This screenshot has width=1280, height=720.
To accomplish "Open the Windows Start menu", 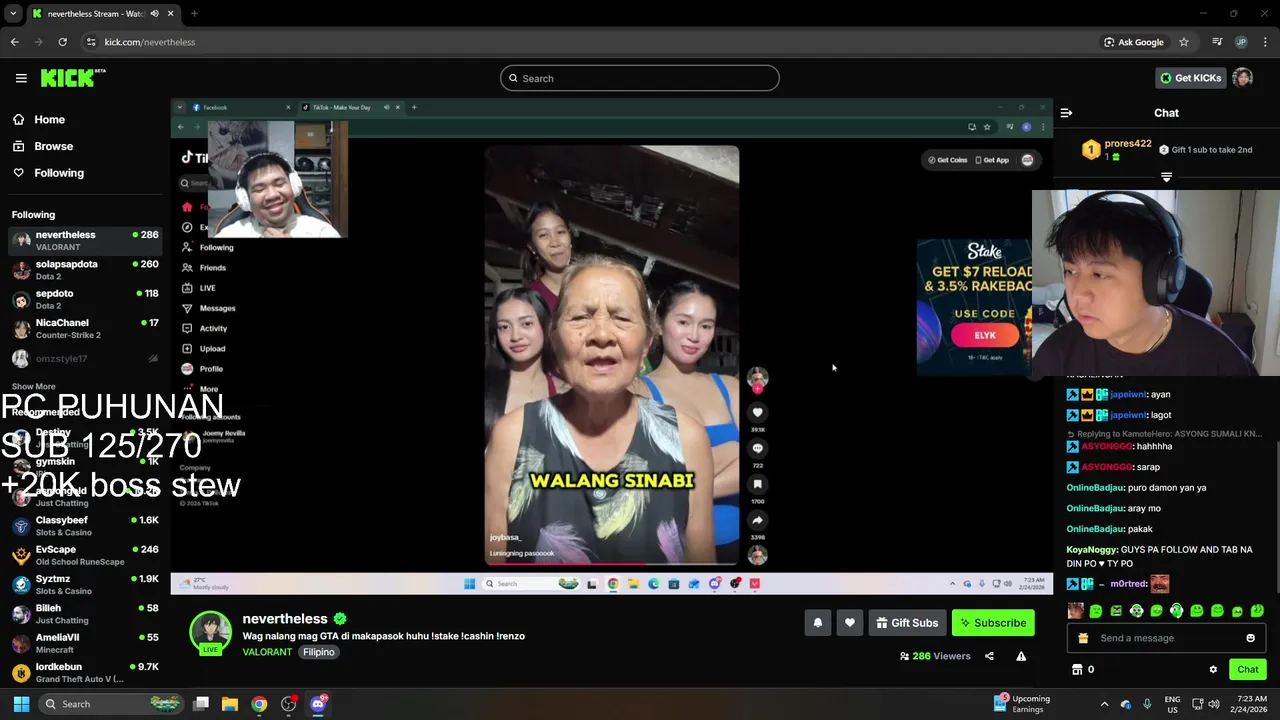I will click(x=21, y=704).
